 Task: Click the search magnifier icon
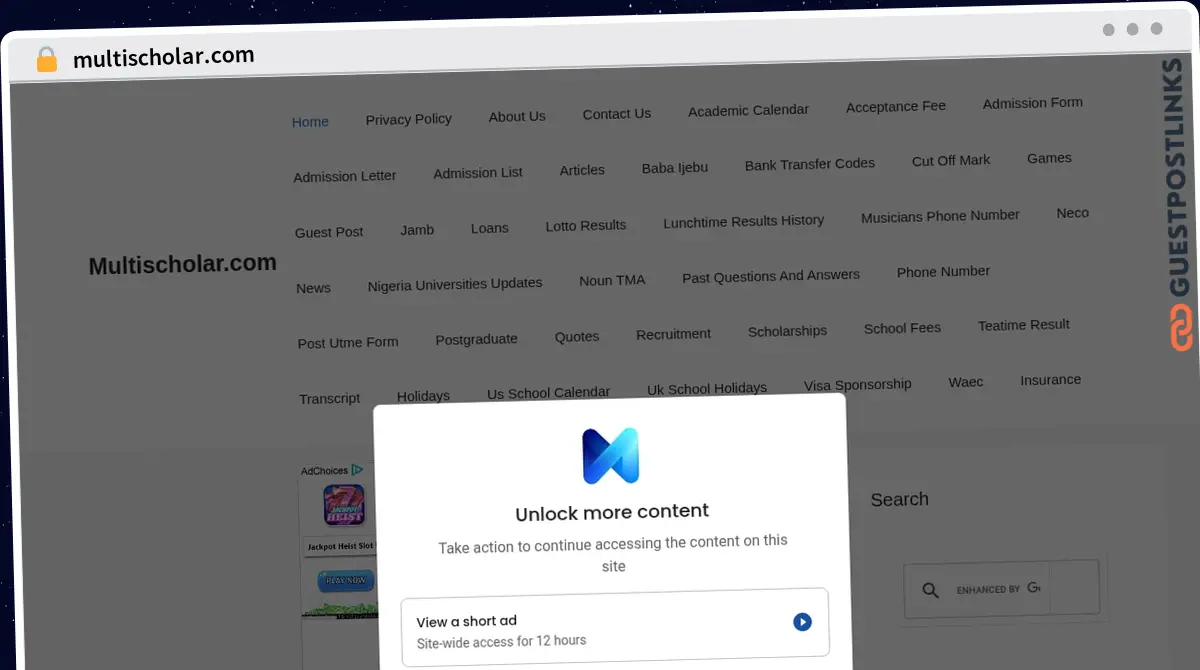coord(930,590)
